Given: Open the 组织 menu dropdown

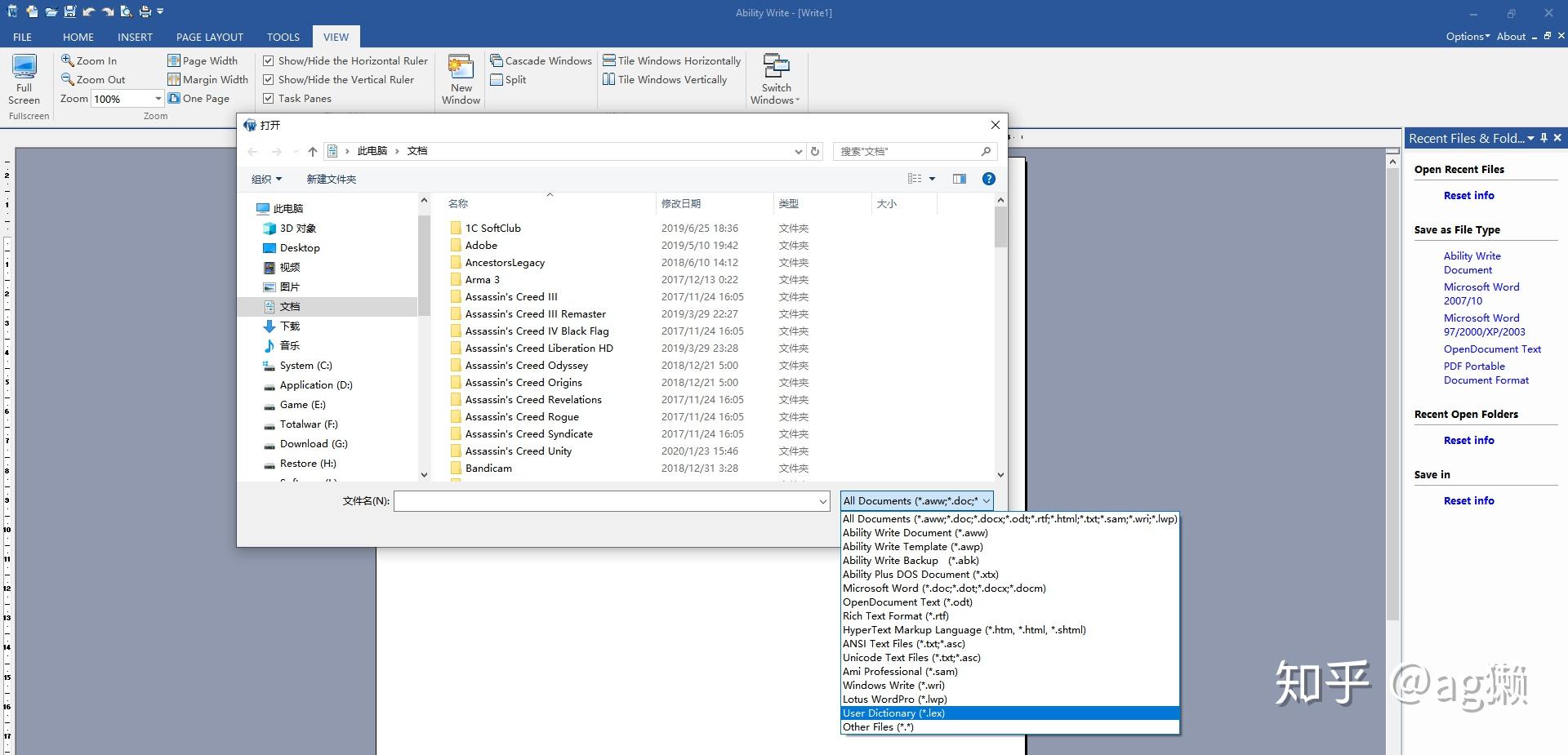Looking at the screenshot, I should 266,179.
